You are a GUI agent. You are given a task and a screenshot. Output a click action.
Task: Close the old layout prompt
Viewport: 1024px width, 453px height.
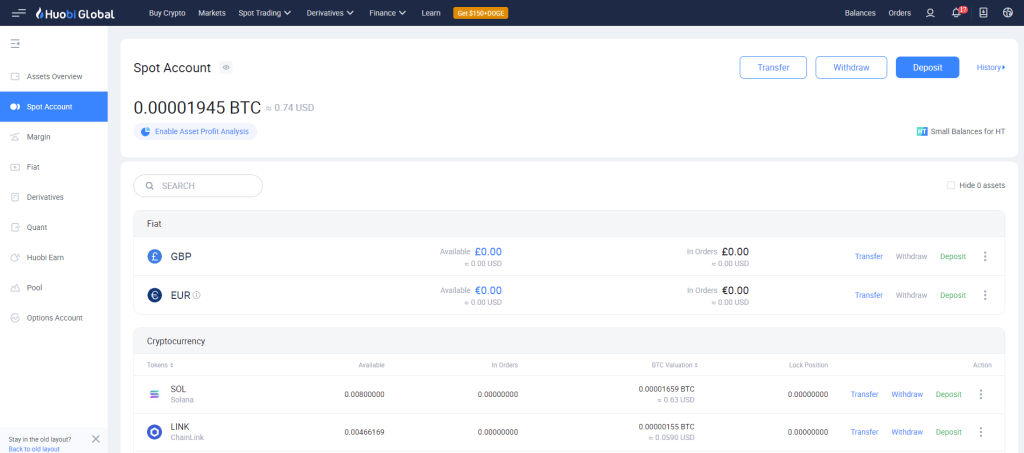point(96,439)
